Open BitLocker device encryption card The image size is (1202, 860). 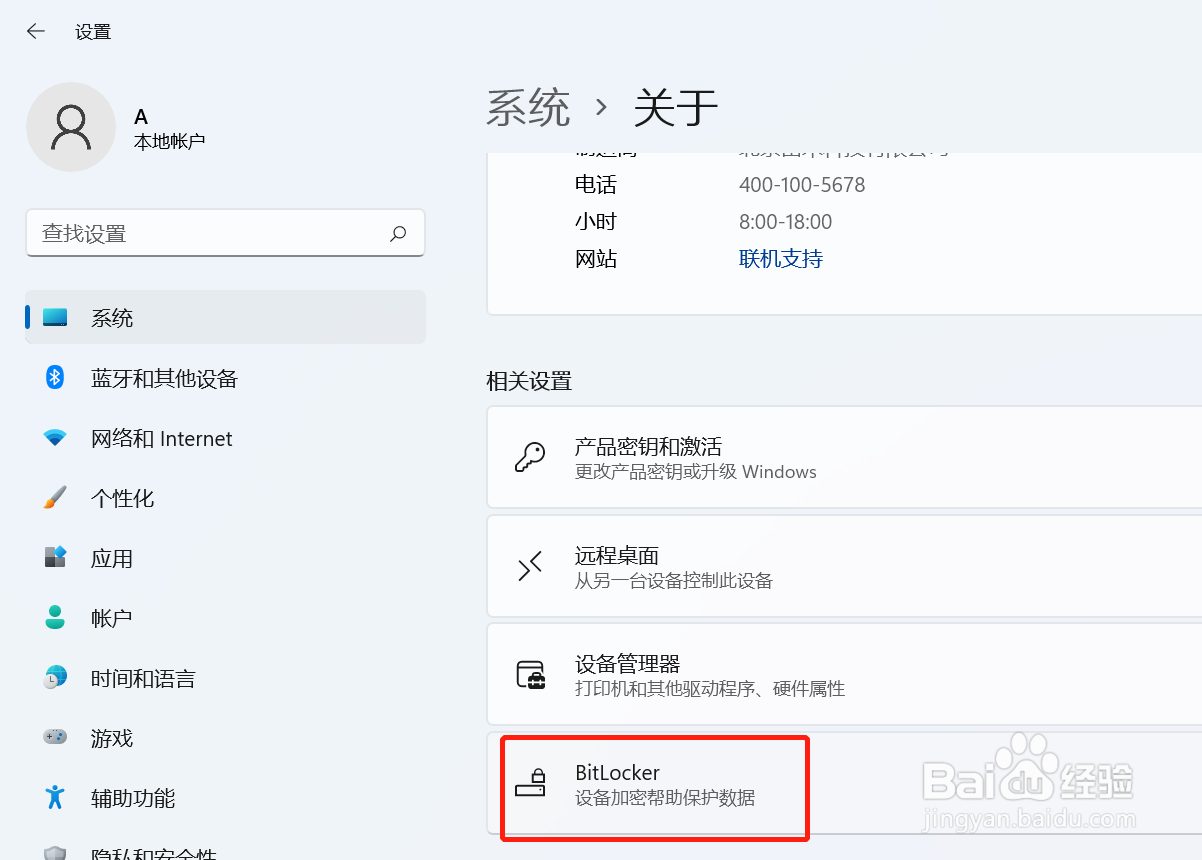click(844, 783)
